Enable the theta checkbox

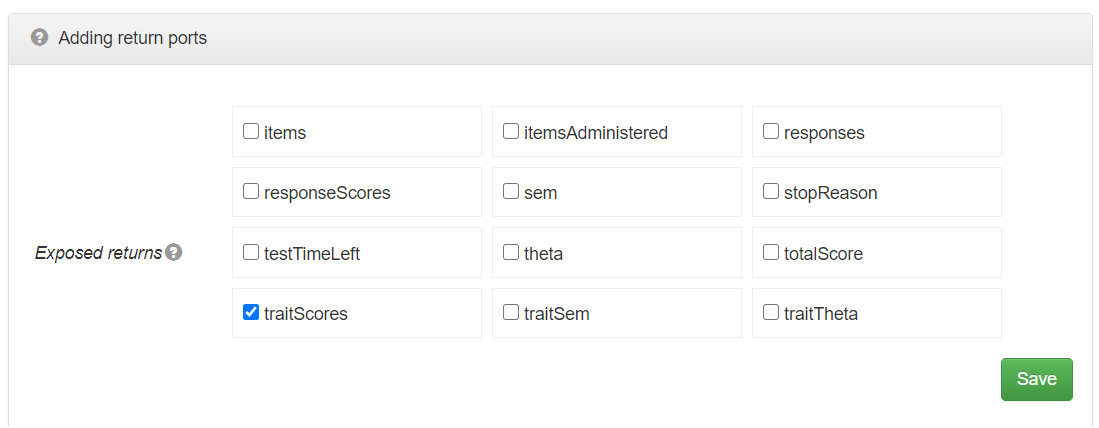coord(511,252)
